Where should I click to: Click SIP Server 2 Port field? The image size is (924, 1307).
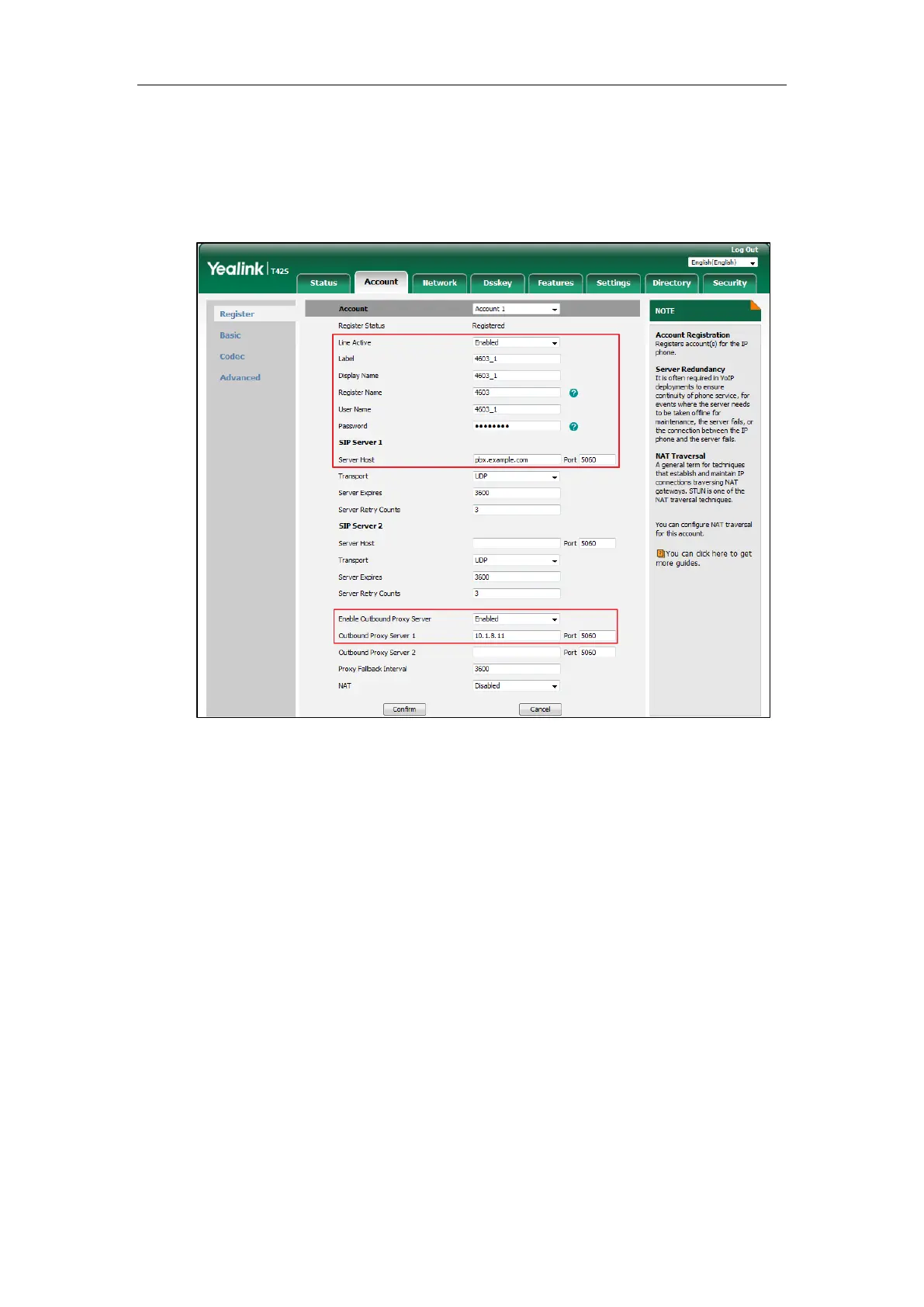point(597,543)
